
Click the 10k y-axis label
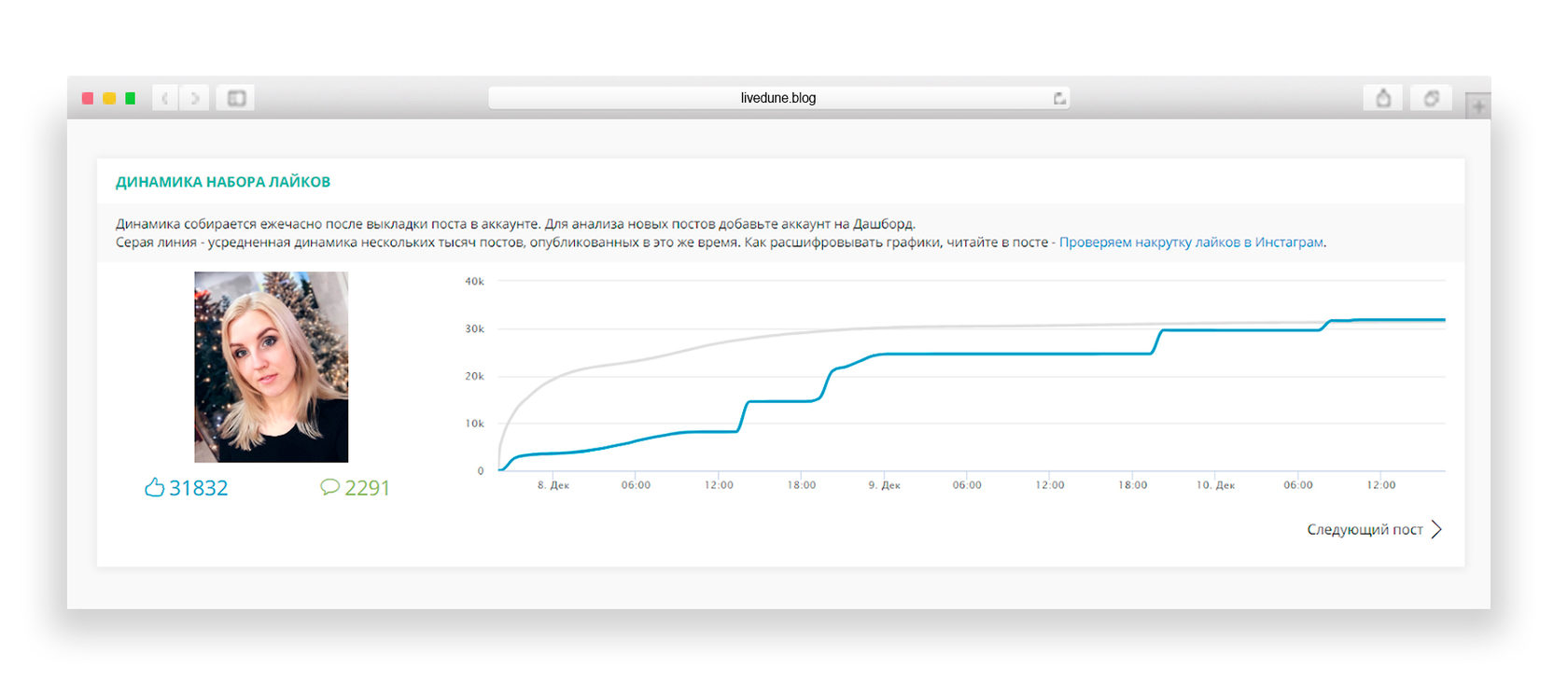[474, 424]
